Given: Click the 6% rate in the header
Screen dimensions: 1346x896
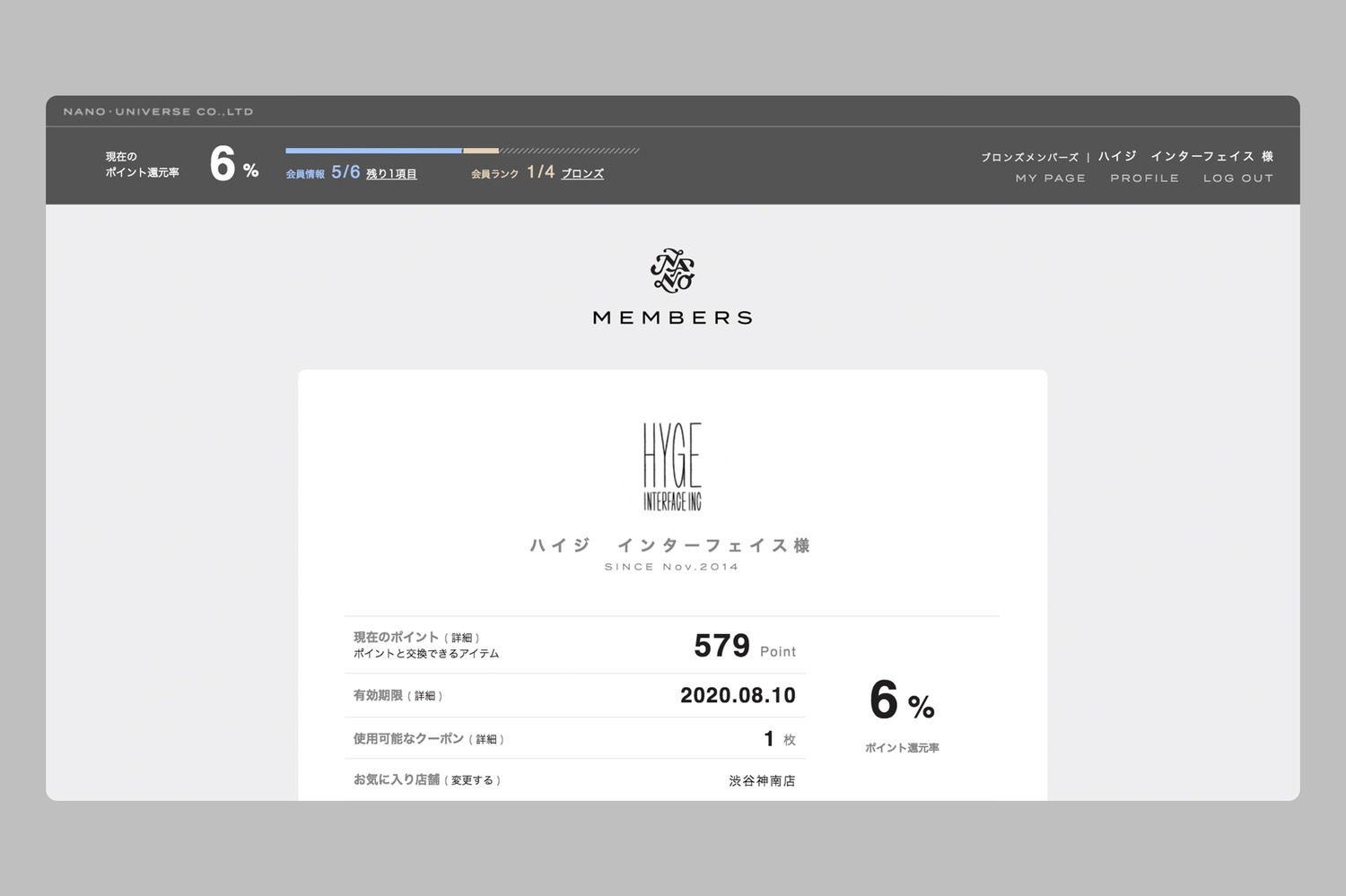Looking at the screenshot, I should point(234,164).
